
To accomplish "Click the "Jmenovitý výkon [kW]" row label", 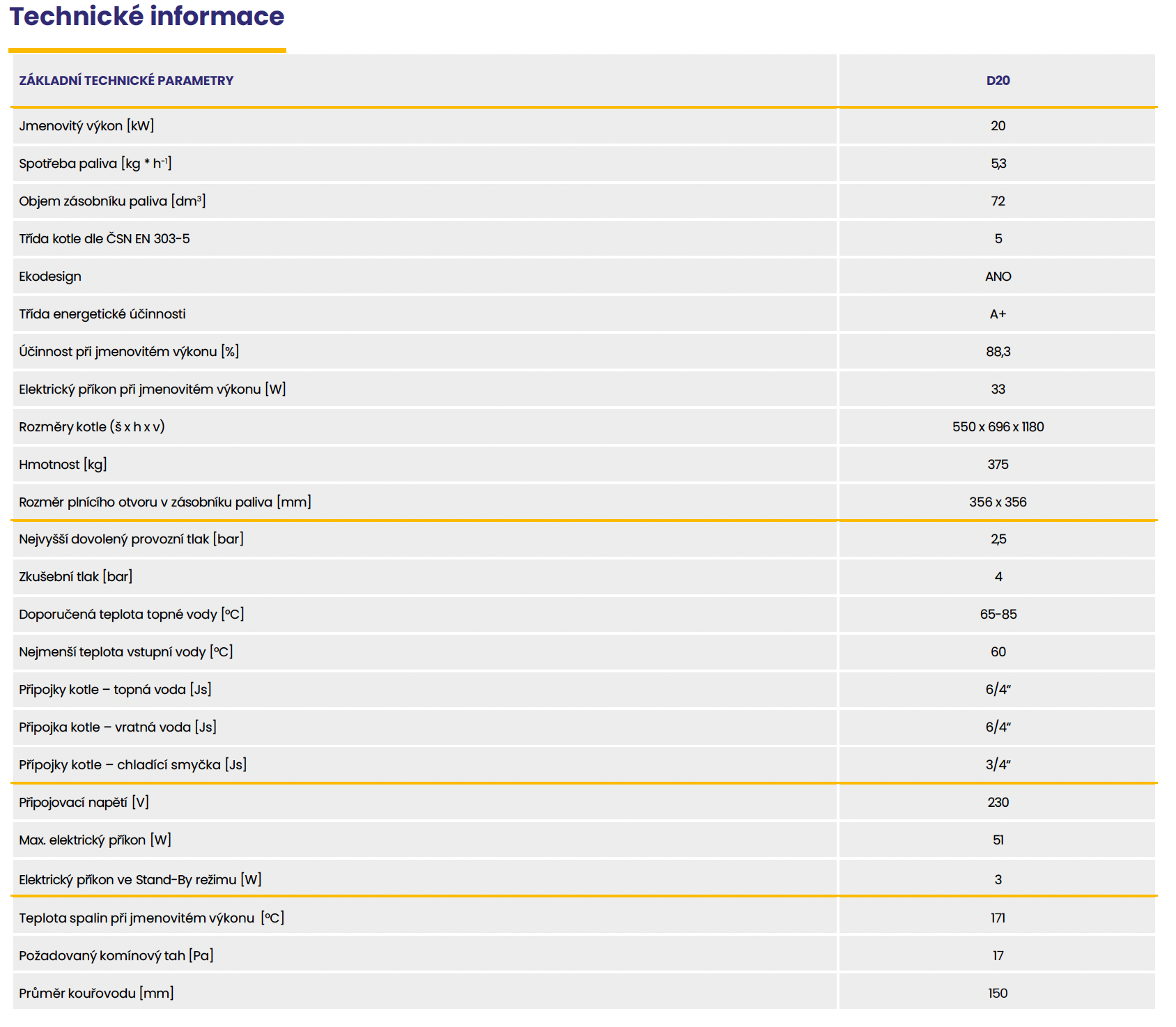I will (86, 126).
